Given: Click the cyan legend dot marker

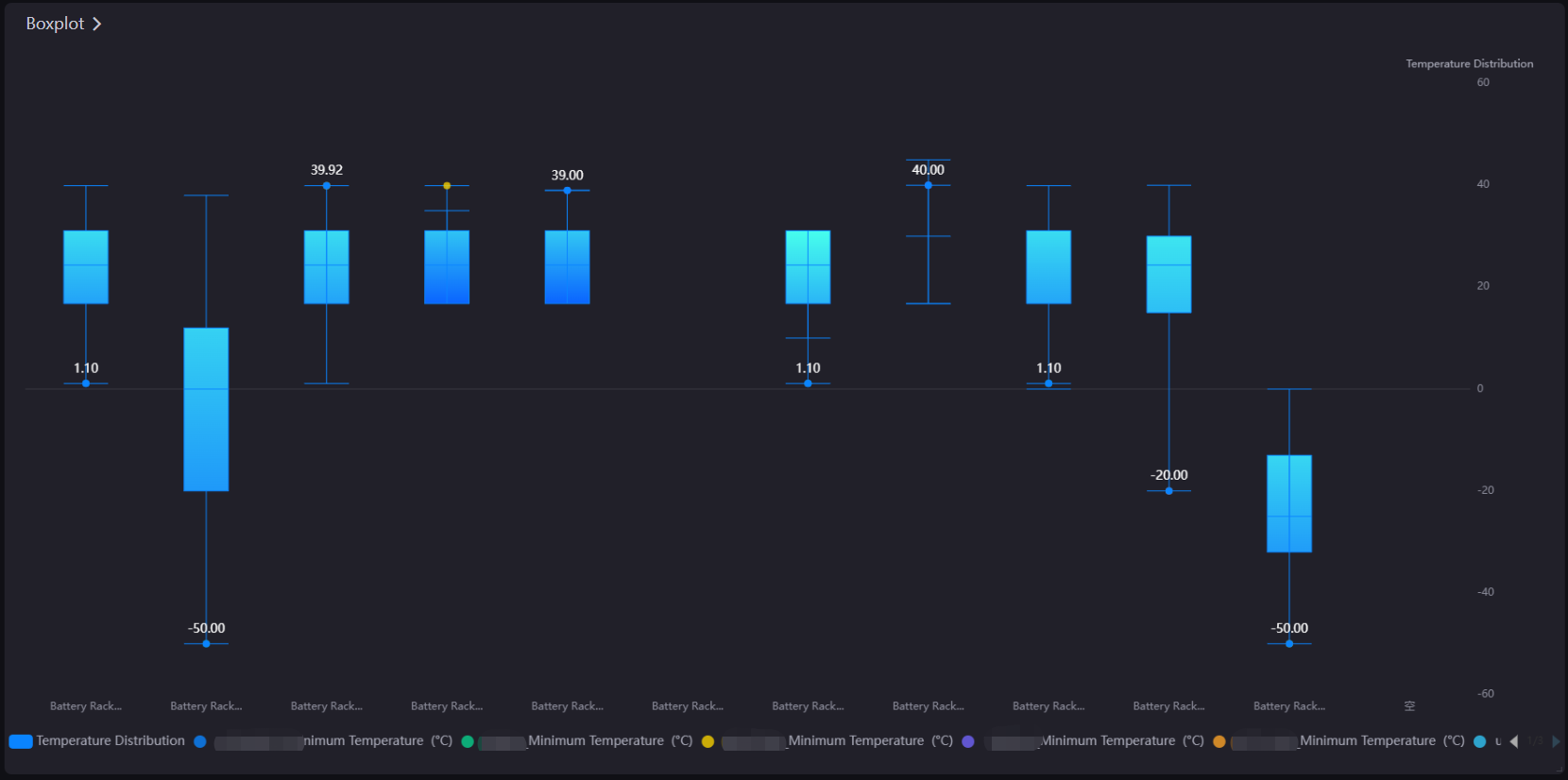Looking at the screenshot, I should pyautogui.click(x=1479, y=741).
